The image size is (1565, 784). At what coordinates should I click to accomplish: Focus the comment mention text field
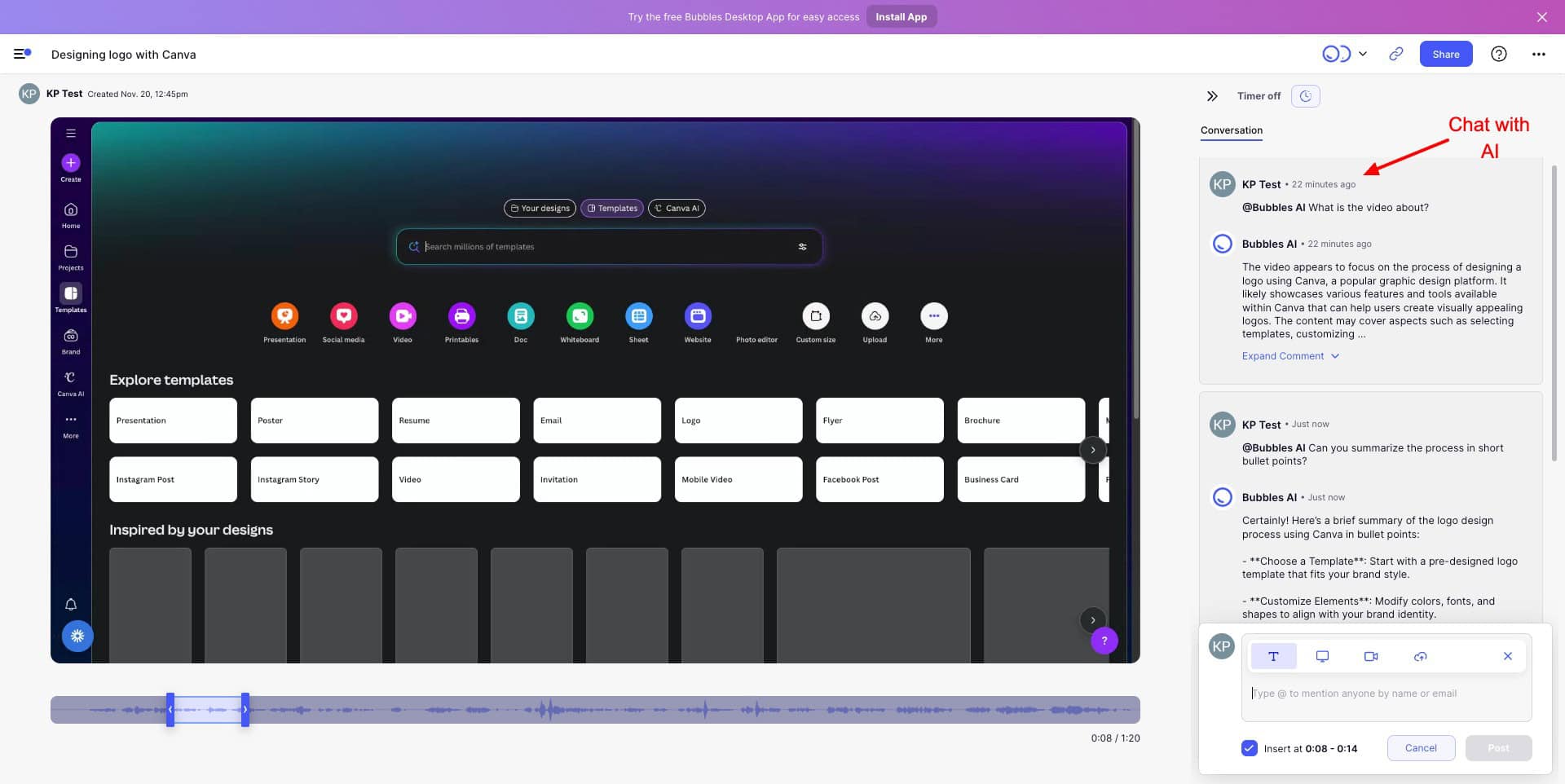[1386, 694]
